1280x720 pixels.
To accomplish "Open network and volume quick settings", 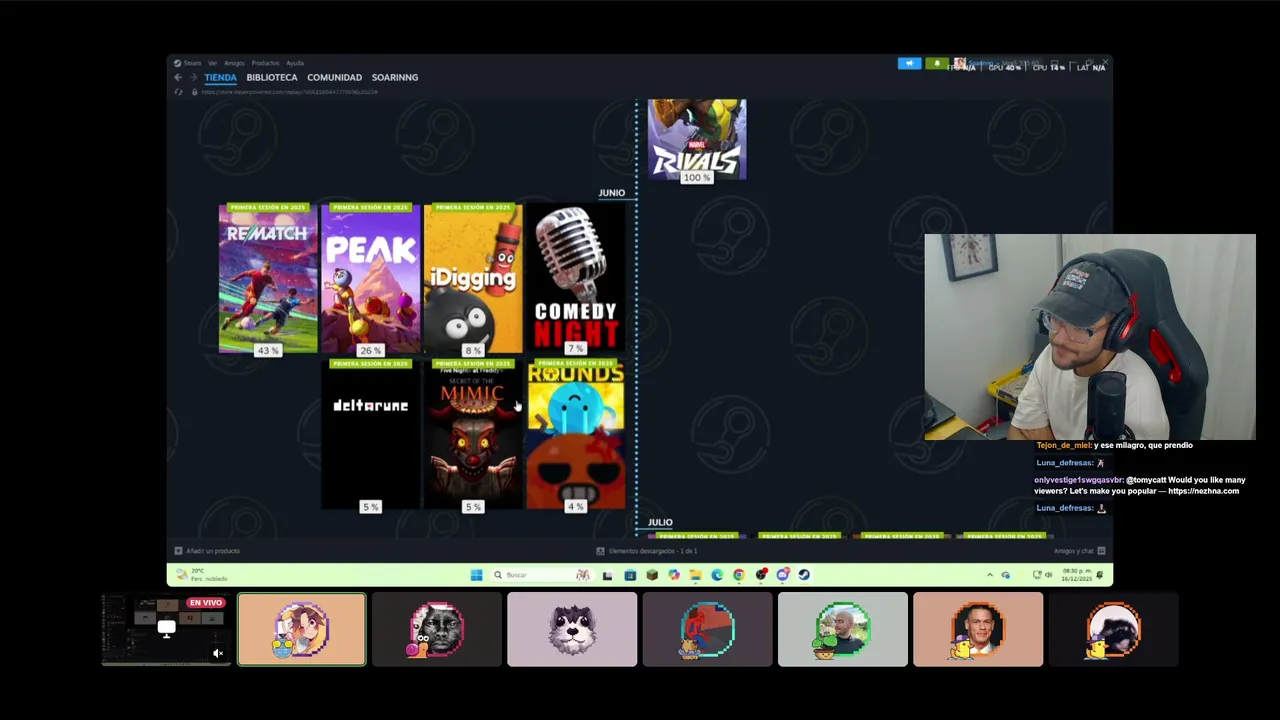I will 1043,575.
